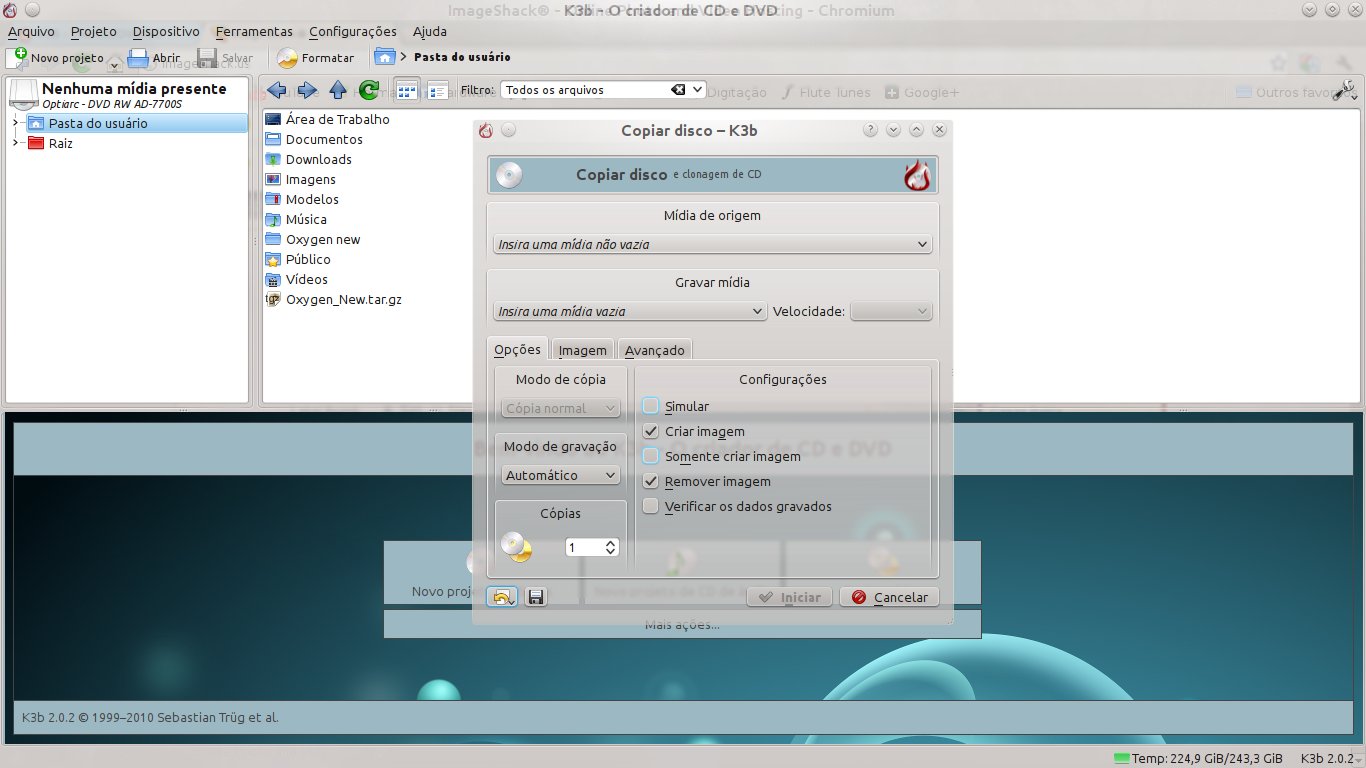
Task: Select Downloads folder
Action: pos(309,159)
